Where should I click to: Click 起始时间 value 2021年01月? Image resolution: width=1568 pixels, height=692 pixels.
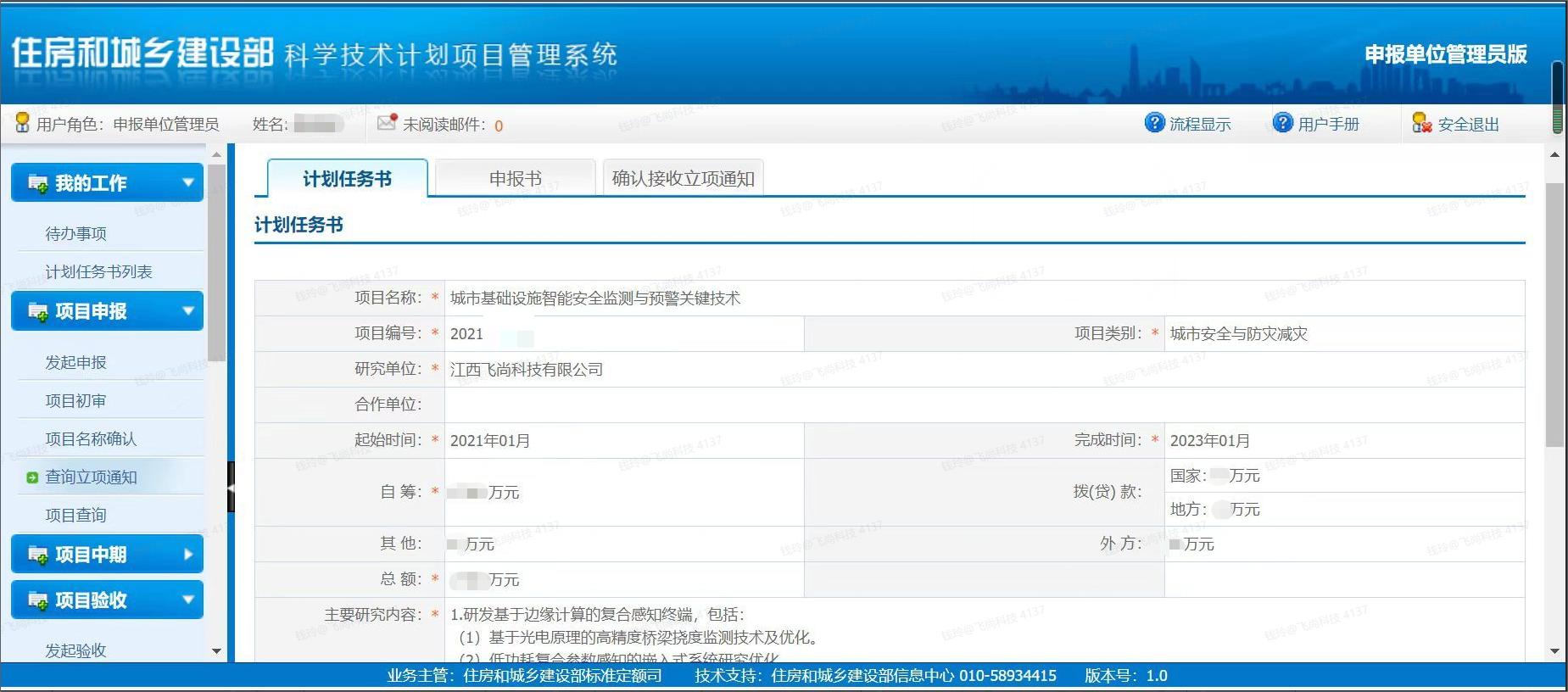(x=490, y=440)
